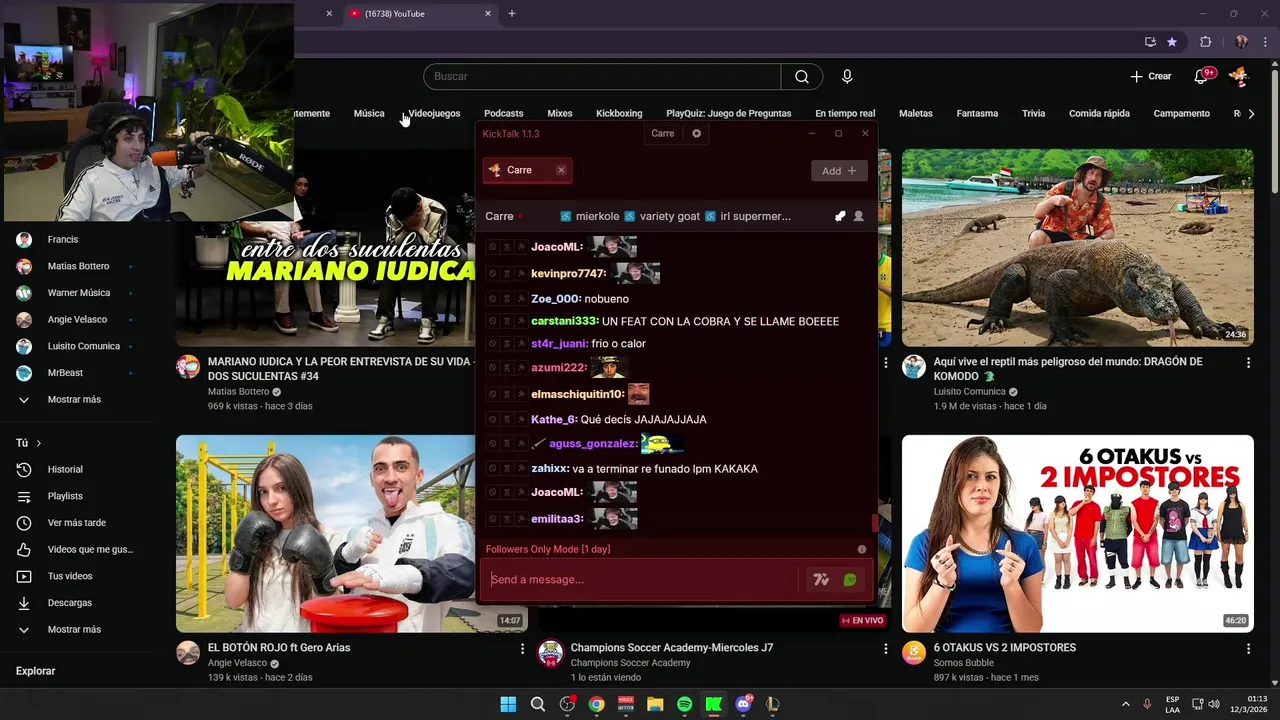Open options menu for Dragón de Komodo video
The width and height of the screenshot is (1280, 720).
coord(1248,363)
